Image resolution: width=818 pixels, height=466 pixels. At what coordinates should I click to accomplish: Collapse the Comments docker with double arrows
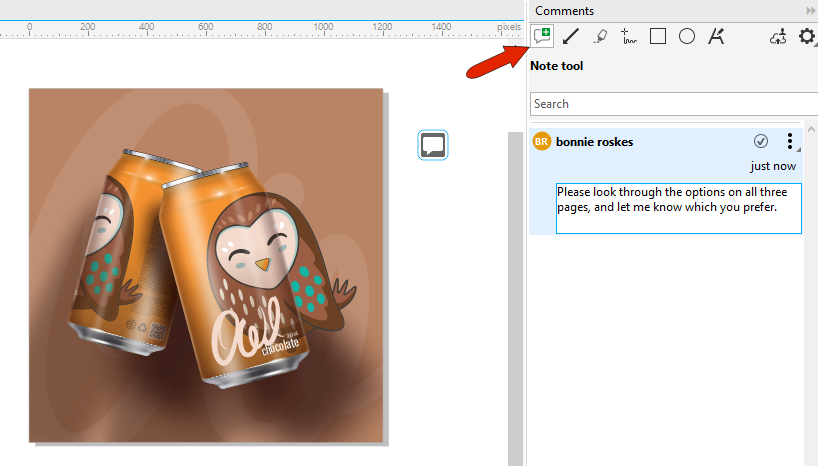pyautogui.click(x=811, y=10)
